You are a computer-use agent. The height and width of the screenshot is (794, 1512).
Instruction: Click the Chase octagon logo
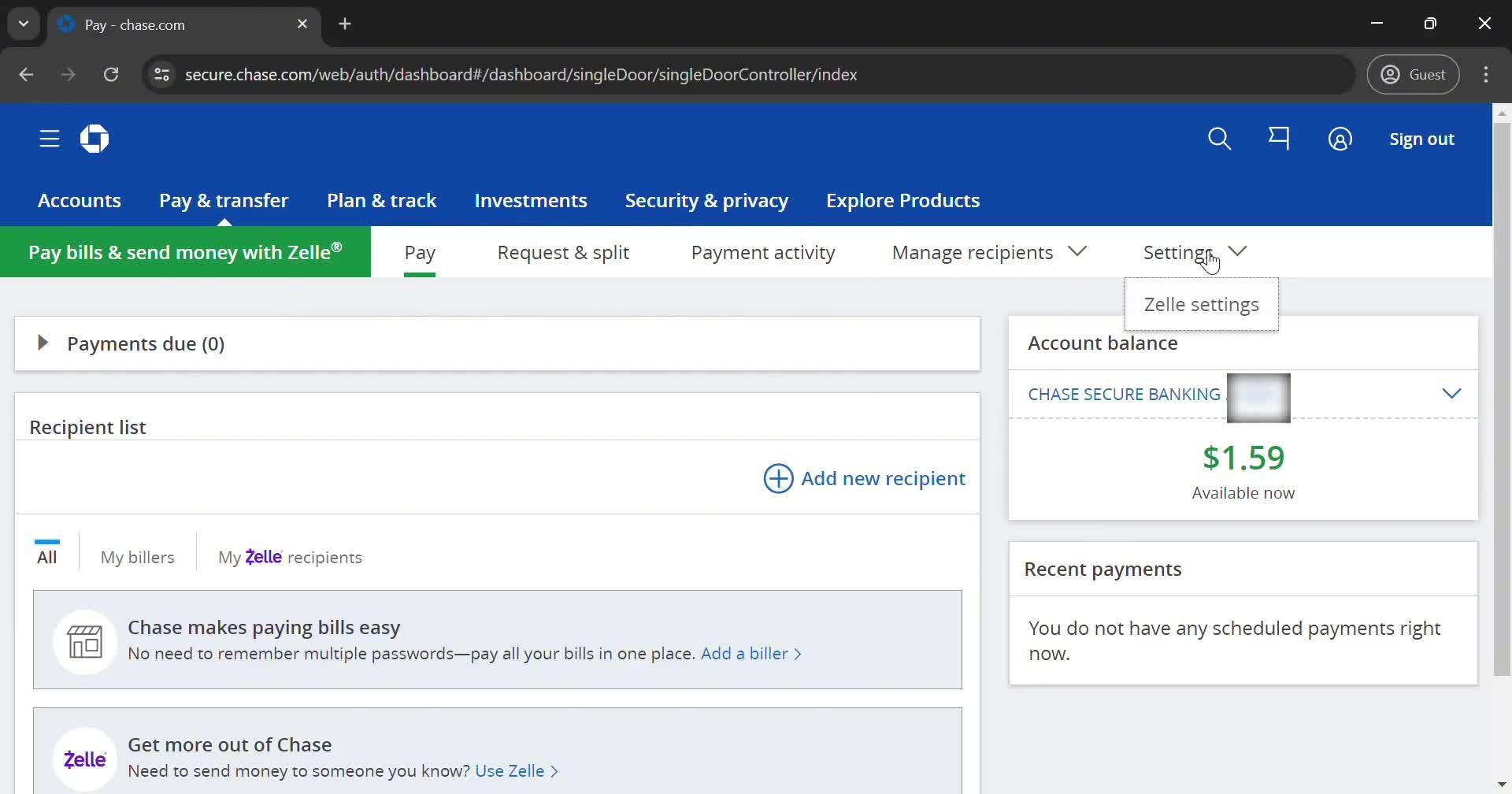(x=94, y=139)
